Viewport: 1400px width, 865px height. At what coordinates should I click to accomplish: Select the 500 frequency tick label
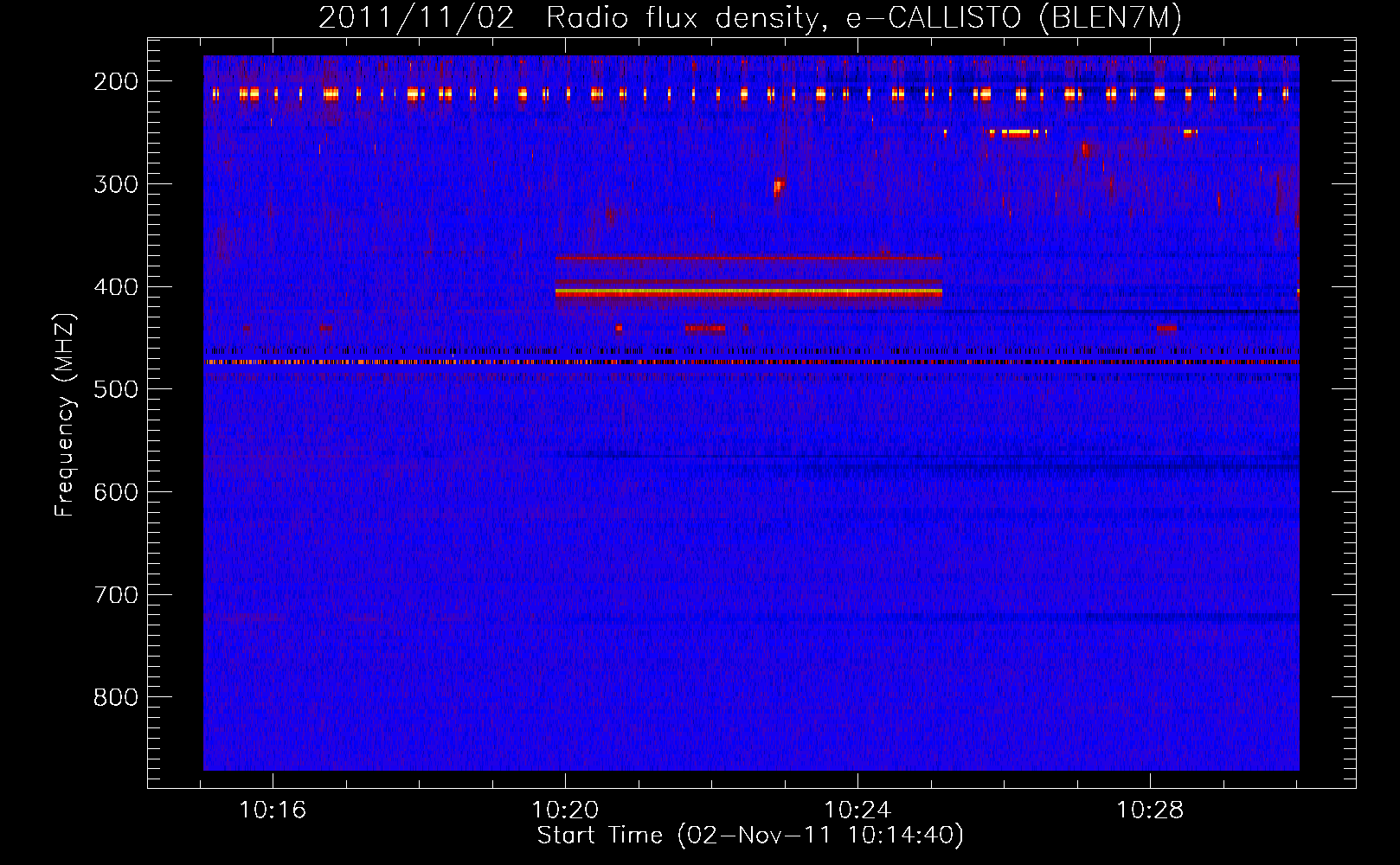116,389
